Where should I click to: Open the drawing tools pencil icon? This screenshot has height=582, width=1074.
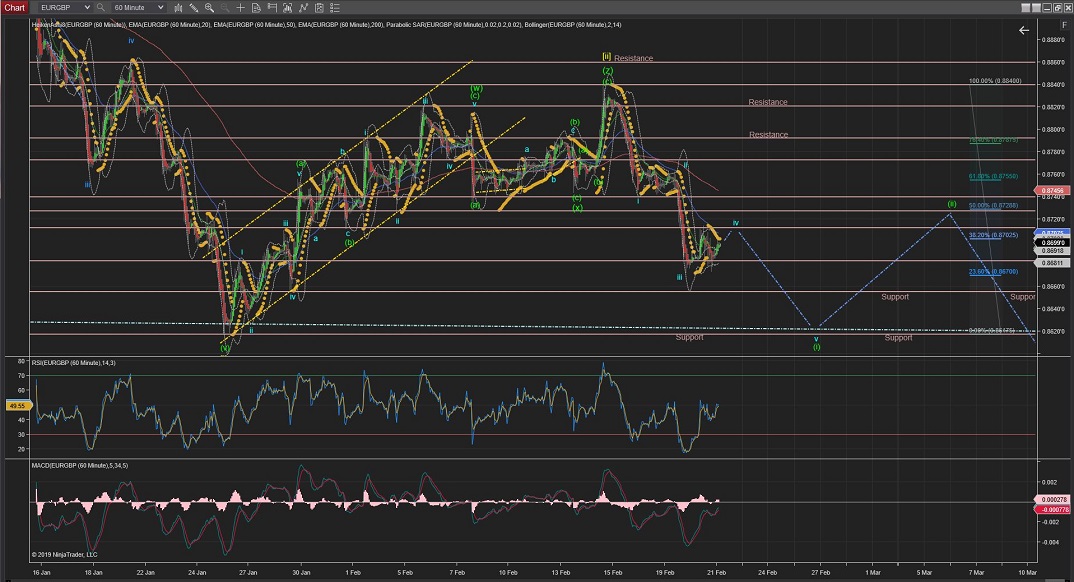[x=196, y=7]
